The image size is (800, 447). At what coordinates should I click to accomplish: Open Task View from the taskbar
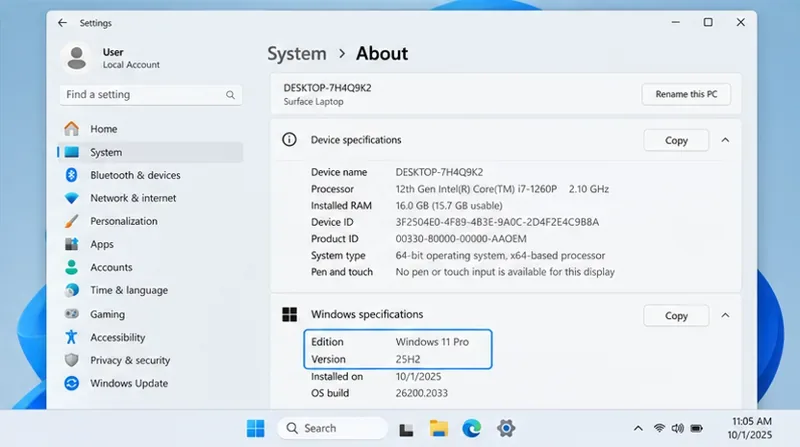pos(406,430)
